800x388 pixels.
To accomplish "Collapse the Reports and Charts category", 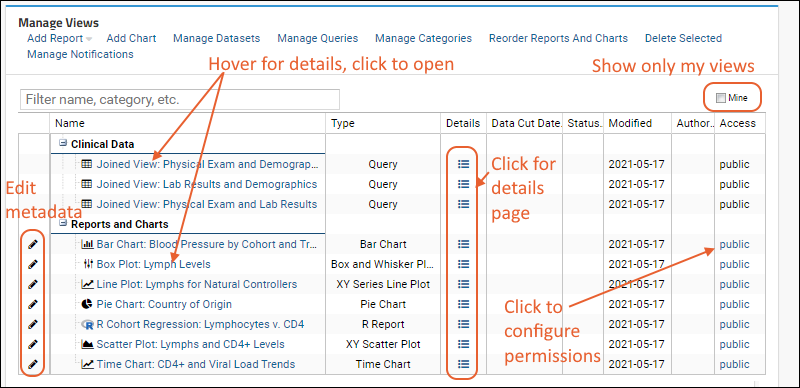I will [63, 224].
